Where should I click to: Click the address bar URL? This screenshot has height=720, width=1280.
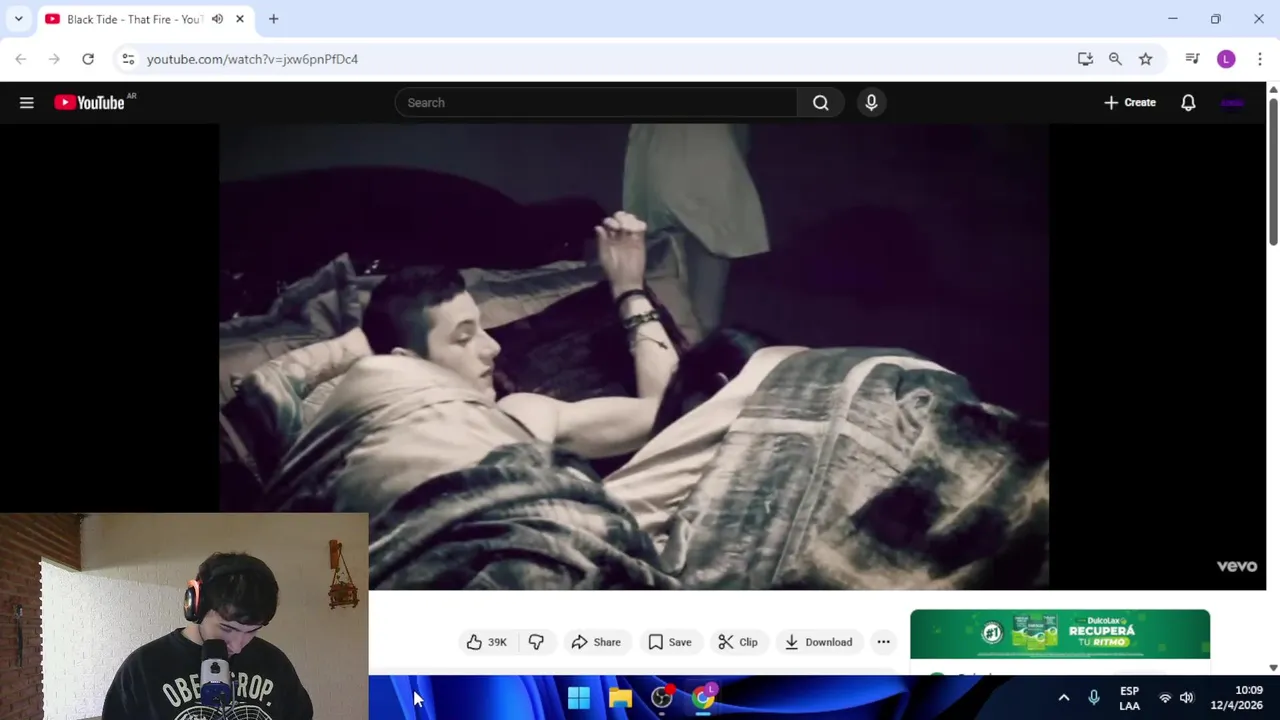point(252,59)
